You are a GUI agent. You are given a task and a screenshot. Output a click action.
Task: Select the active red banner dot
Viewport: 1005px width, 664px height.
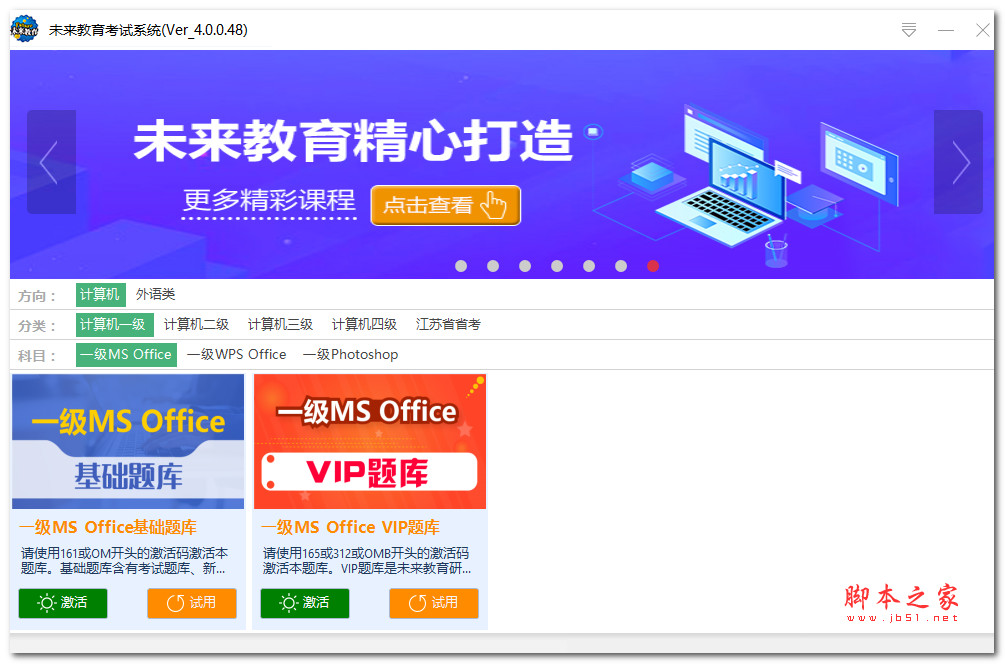pyautogui.click(x=653, y=266)
